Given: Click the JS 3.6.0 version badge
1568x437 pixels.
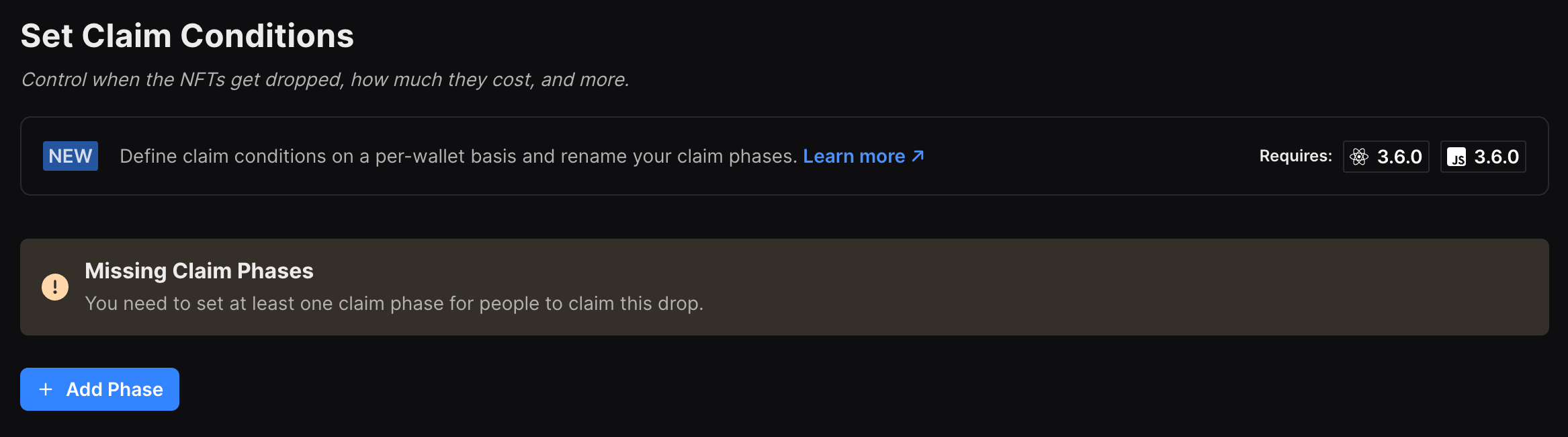Looking at the screenshot, I should [1483, 157].
